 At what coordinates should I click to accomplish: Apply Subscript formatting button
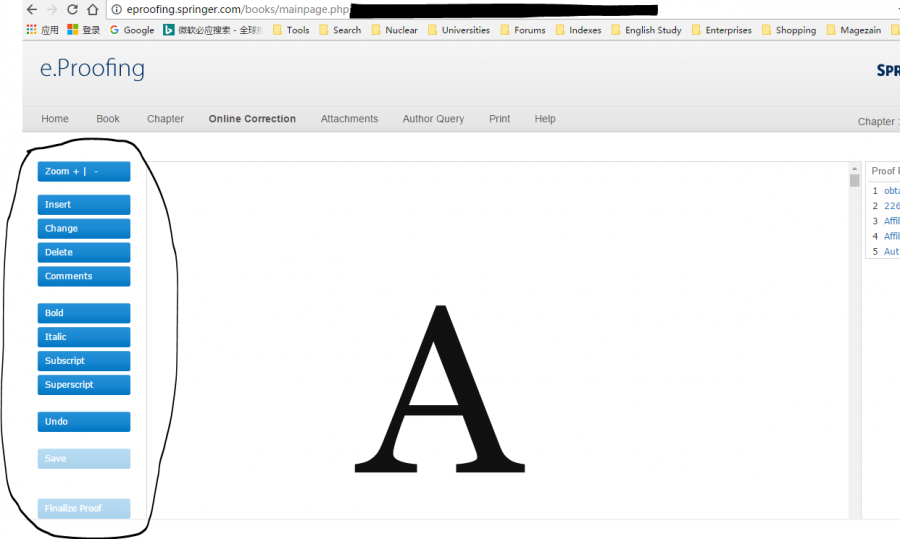[x=84, y=361]
